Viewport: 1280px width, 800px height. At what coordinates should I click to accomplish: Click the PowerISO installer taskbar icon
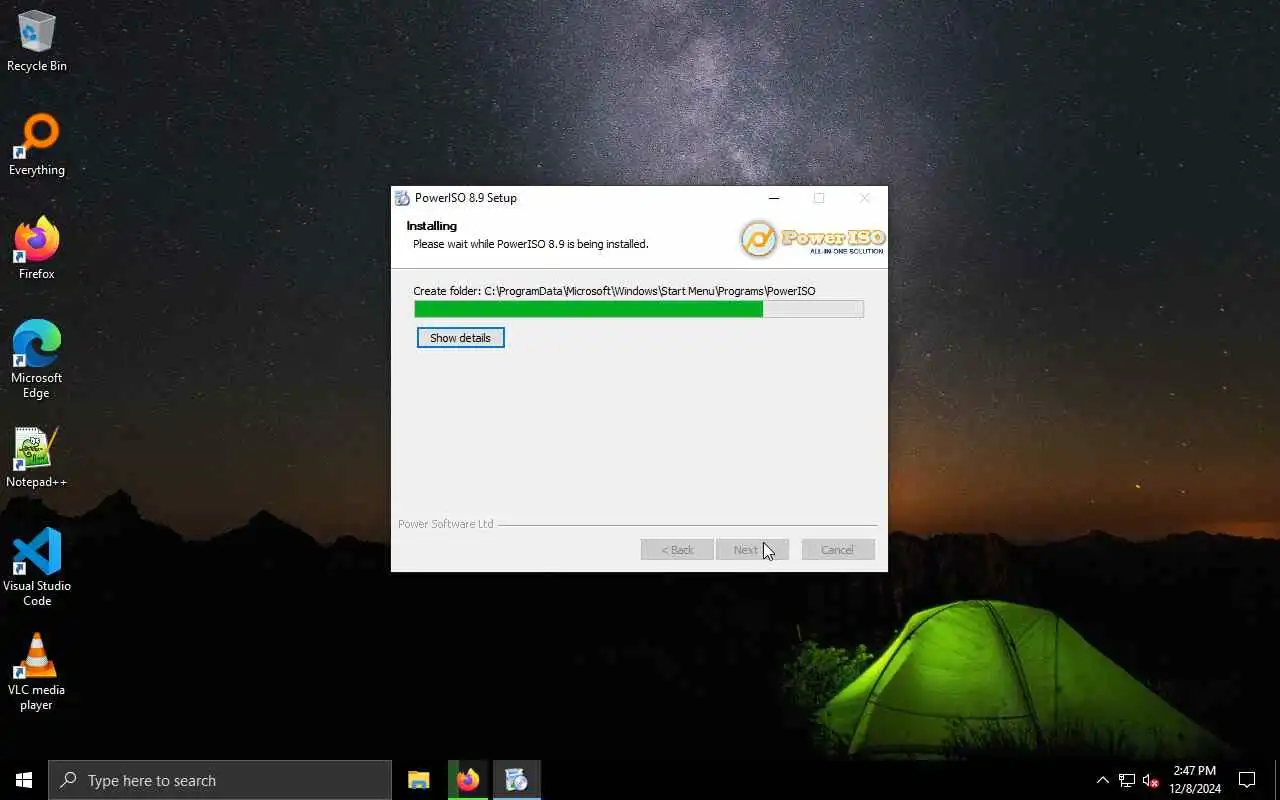(x=516, y=780)
